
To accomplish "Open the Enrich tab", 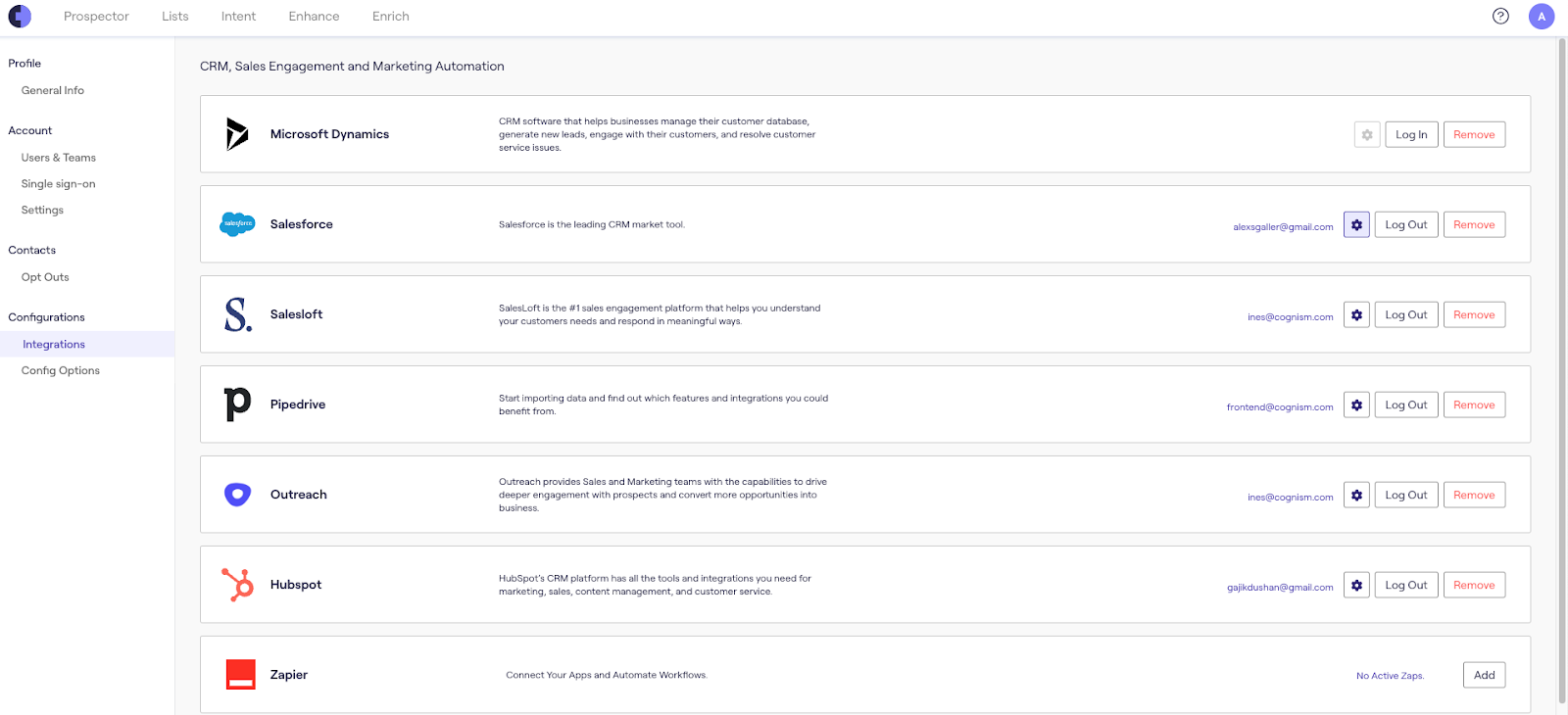I will [x=391, y=17].
